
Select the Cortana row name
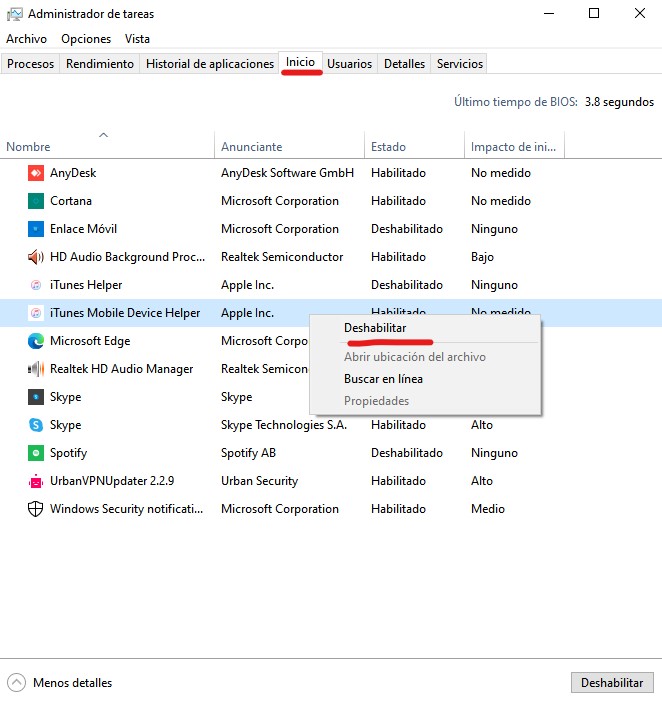pyautogui.click(x=71, y=201)
